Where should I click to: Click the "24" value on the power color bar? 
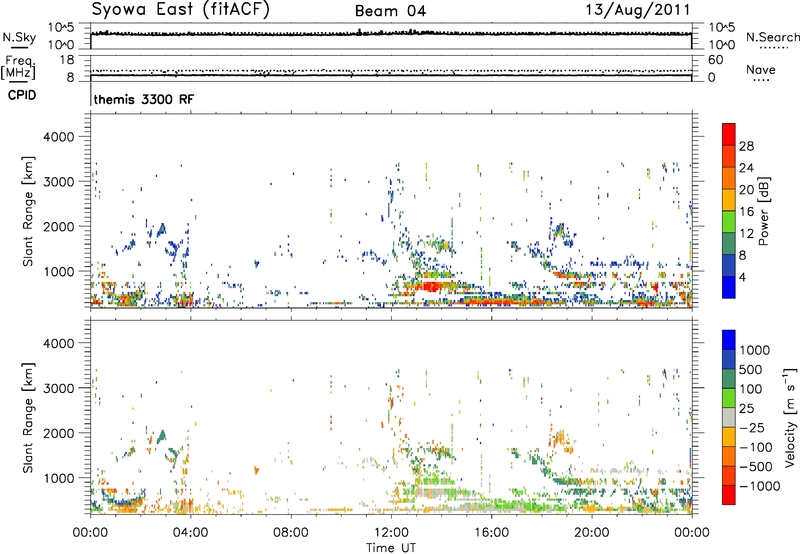click(746, 168)
